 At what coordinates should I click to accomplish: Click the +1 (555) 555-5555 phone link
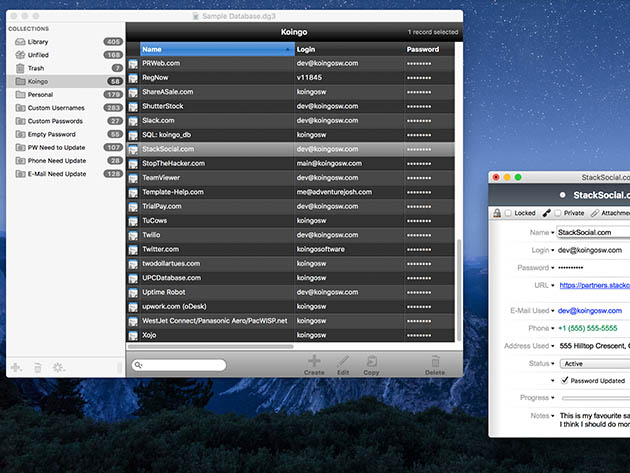pos(587,328)
